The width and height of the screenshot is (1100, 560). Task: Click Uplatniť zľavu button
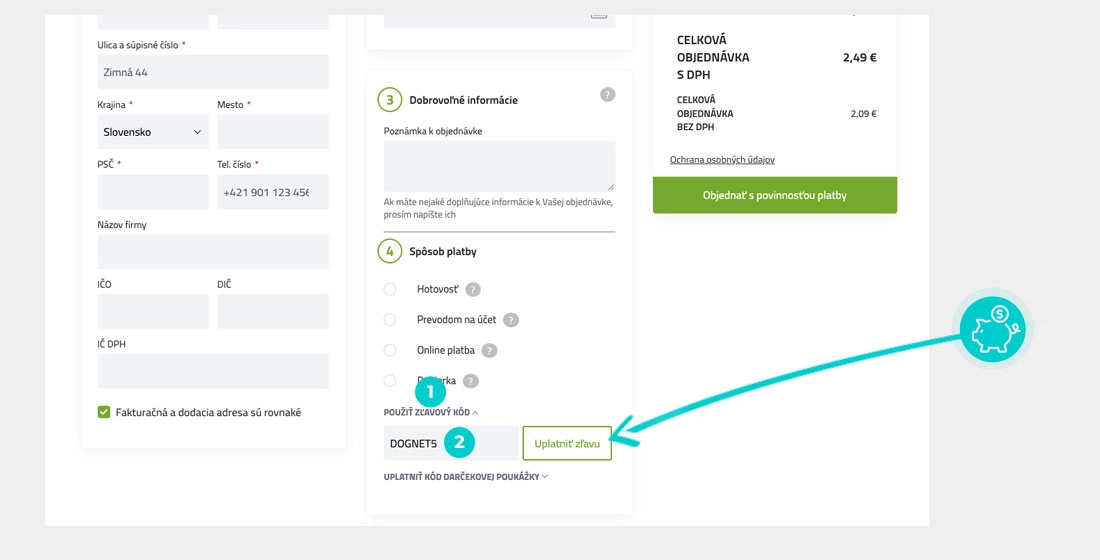(x=567, y=444)
